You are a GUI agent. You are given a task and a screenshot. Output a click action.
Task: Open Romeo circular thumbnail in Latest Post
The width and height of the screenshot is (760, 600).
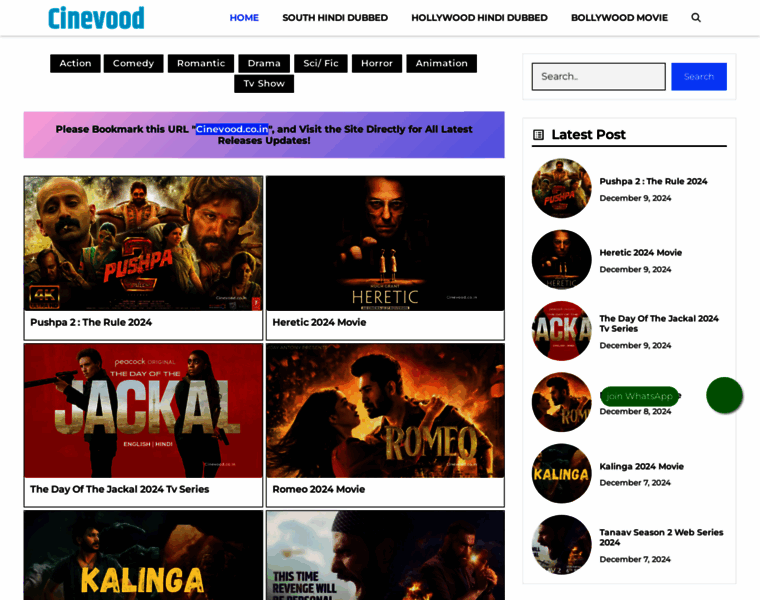[x=562, y=402]
